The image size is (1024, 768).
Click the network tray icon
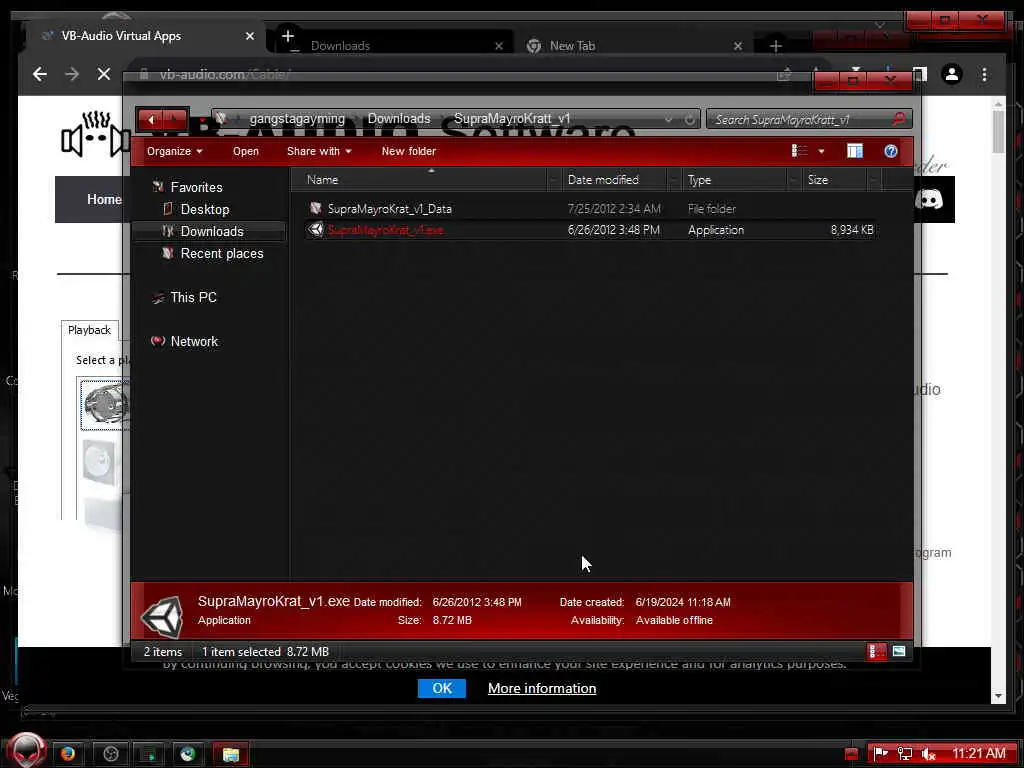click(904, 754)
